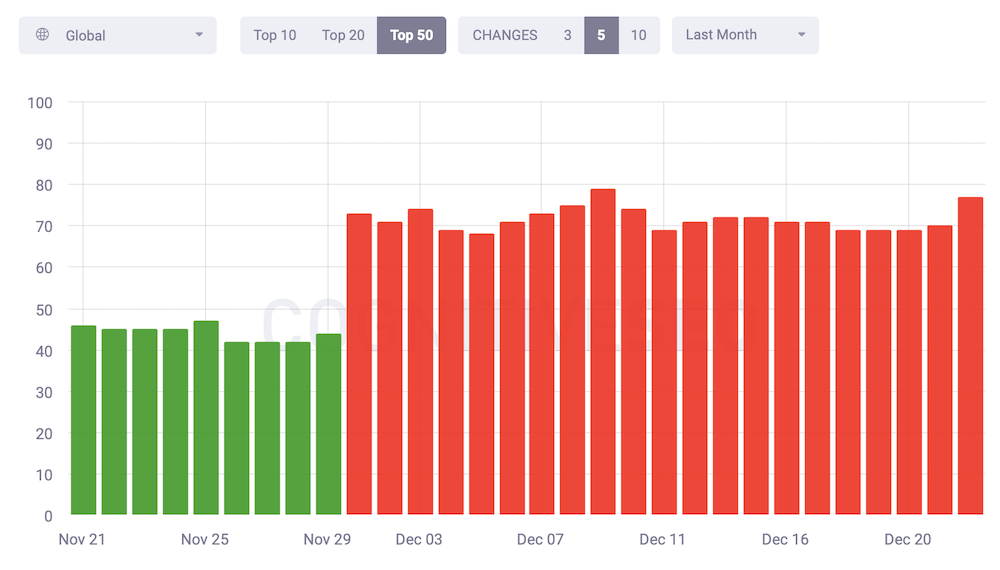The image size is (1000, 570).
Task: Click the tallest red bar in chart
Action: (x=603, y=352)
